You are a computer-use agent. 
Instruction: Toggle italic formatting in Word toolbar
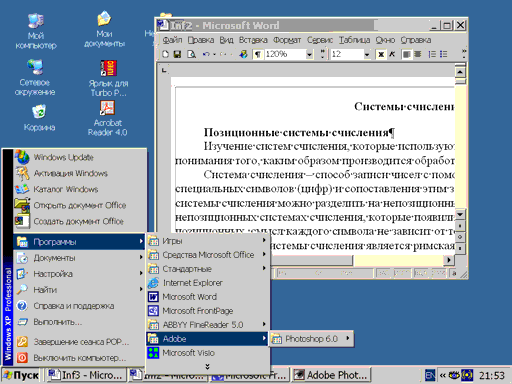(x=392, y=54)
